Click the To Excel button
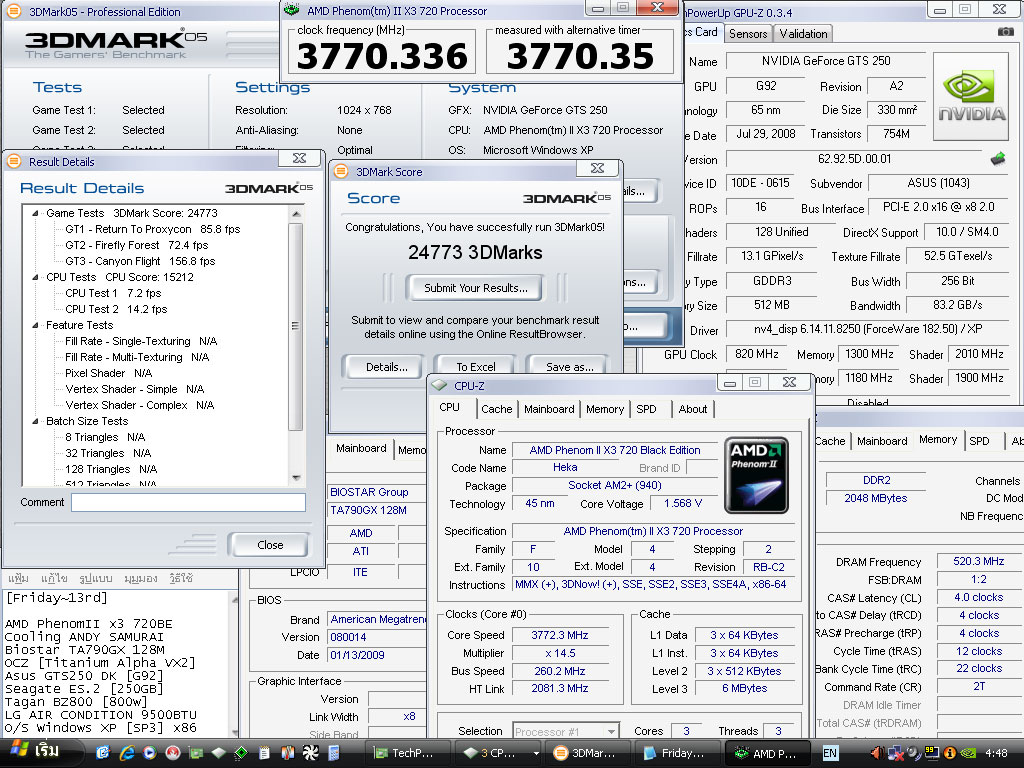 (x=476, y=367)
